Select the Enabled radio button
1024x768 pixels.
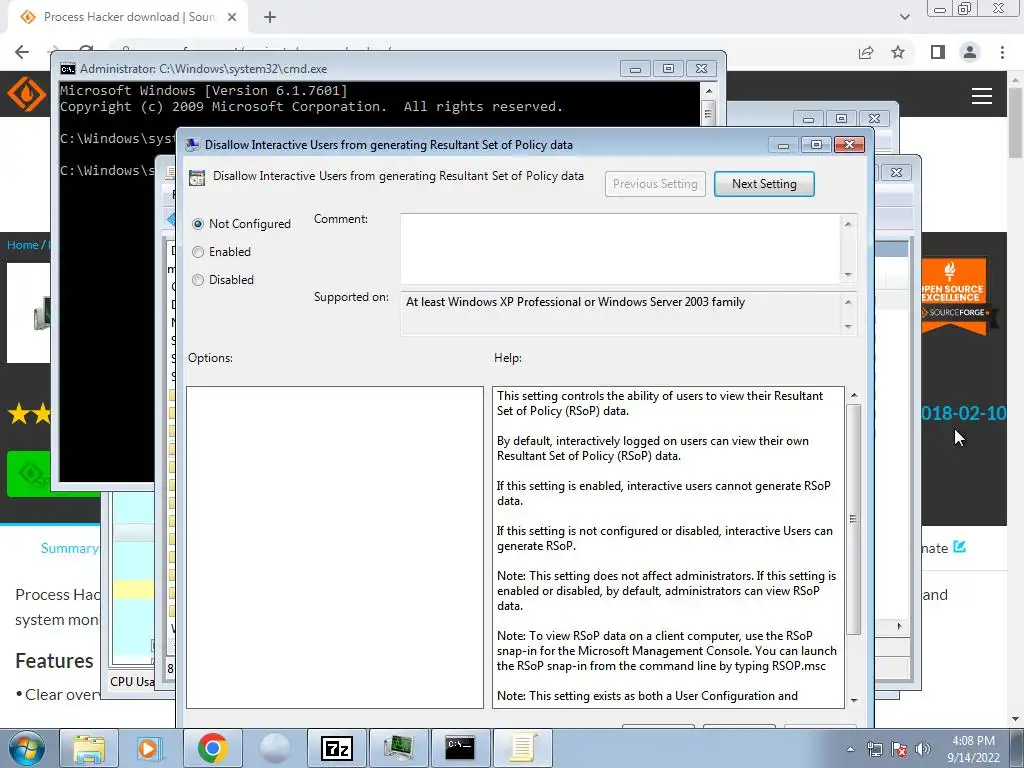click(x=198, y=252)
